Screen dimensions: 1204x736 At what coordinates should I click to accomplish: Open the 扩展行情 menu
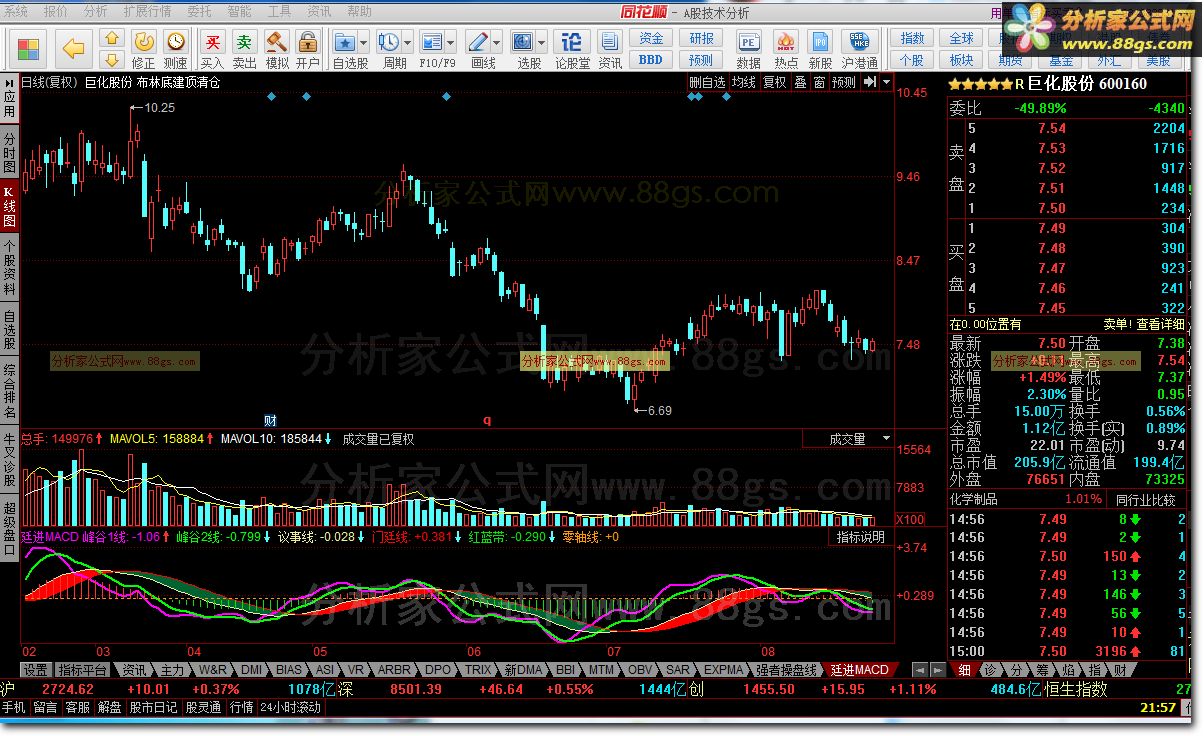(x=147, y=12)
